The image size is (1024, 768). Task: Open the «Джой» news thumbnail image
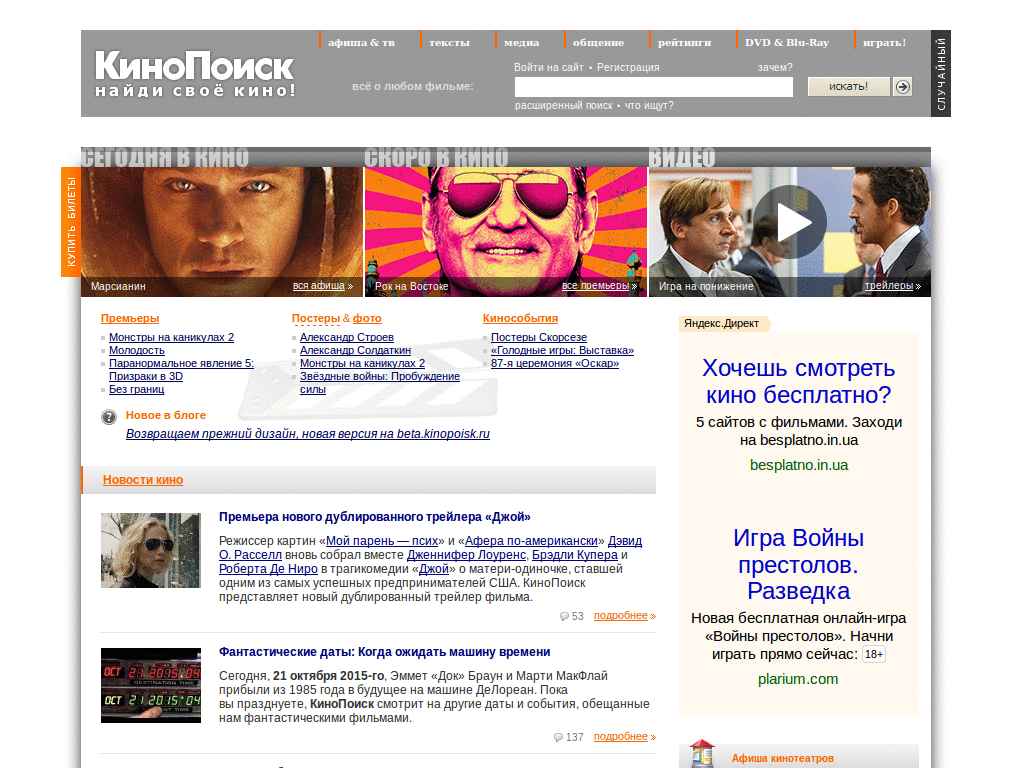click(150, 550)
